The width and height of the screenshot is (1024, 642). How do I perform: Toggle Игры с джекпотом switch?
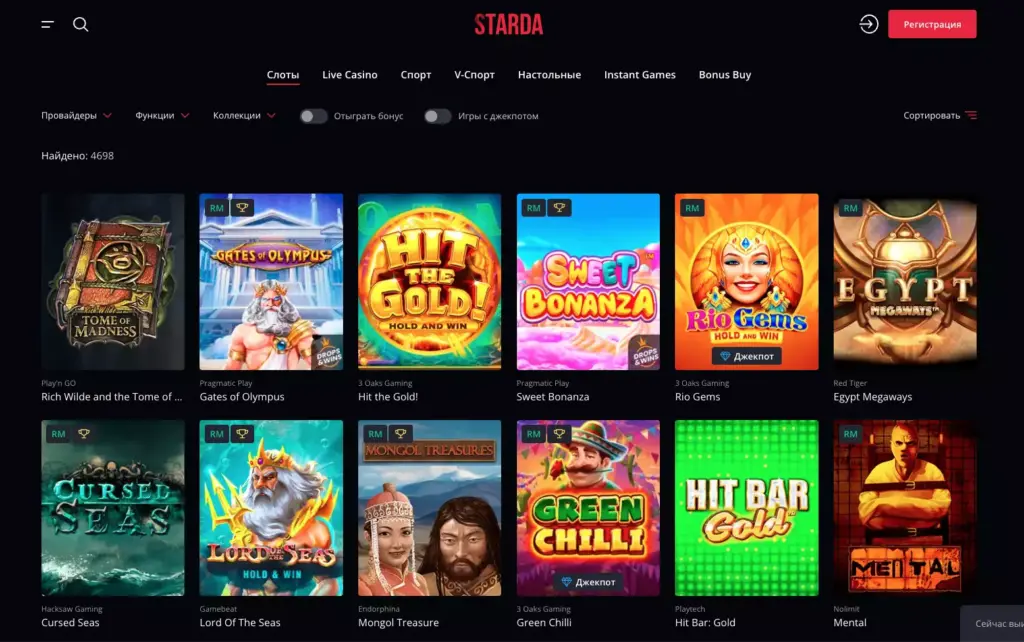pos(437,116)
